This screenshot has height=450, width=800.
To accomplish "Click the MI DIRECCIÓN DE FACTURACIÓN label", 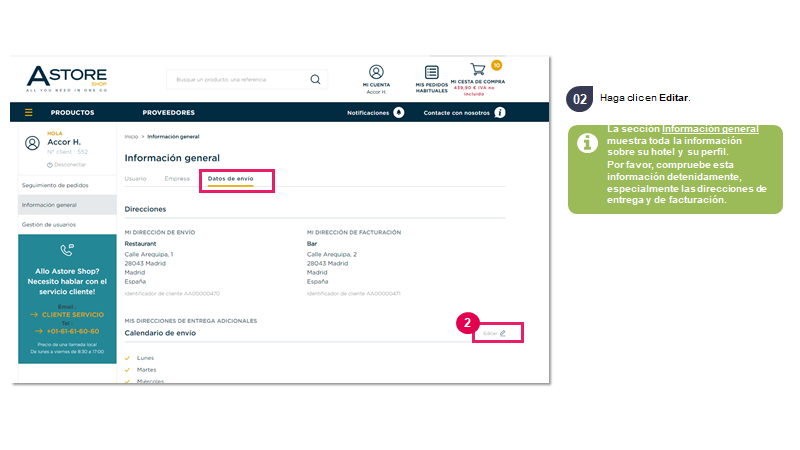I will pos(354,233).
